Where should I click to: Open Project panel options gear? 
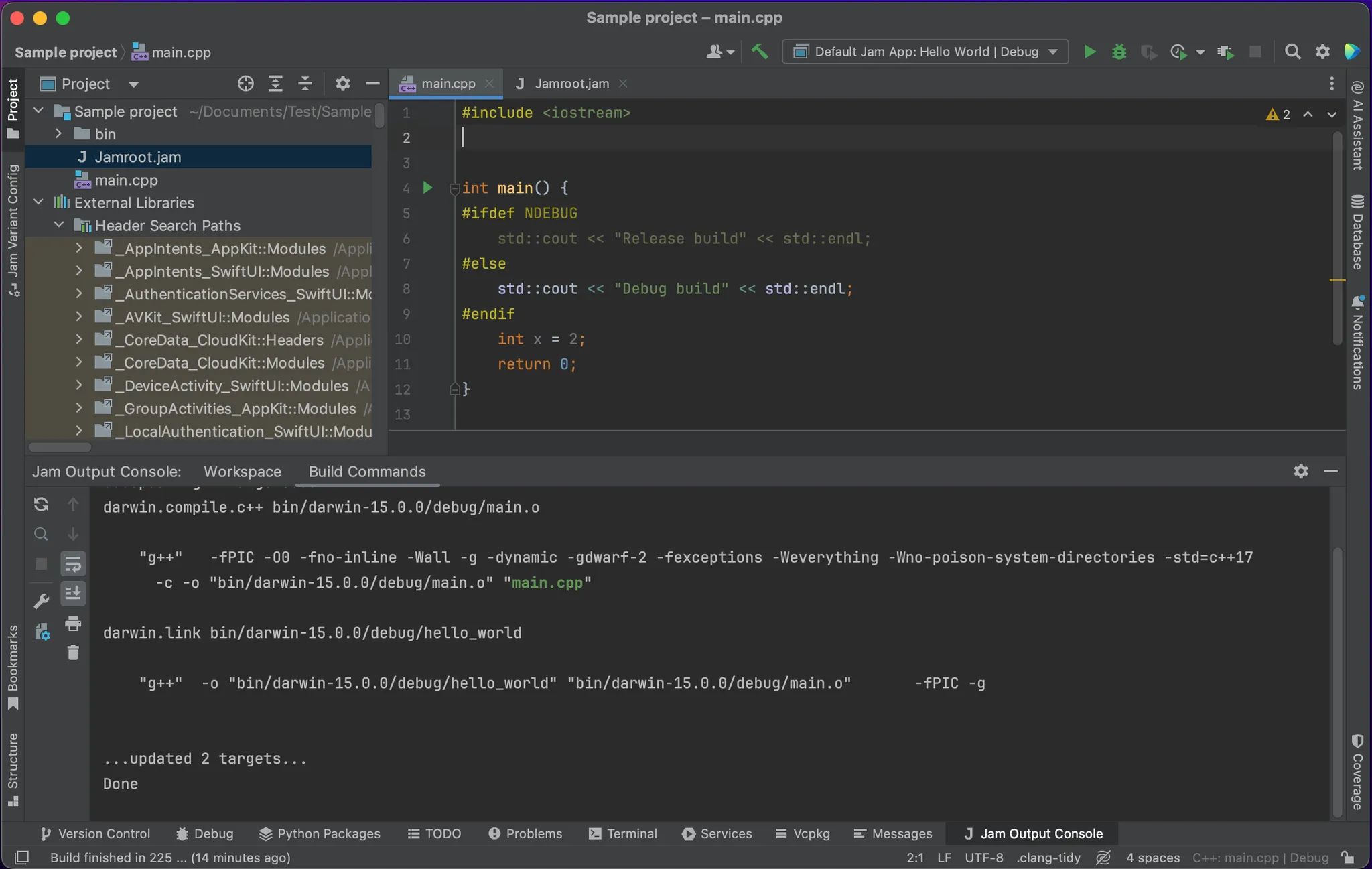pyautogui.click(x=342, y=84)
